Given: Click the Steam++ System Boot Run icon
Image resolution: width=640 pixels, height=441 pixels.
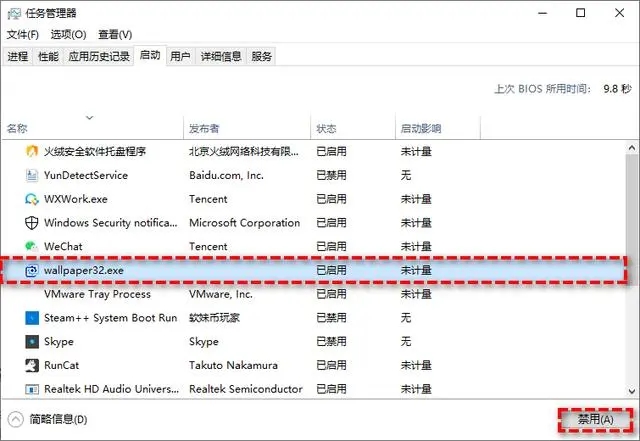Looking at the screenshot, I should point(32,318).
